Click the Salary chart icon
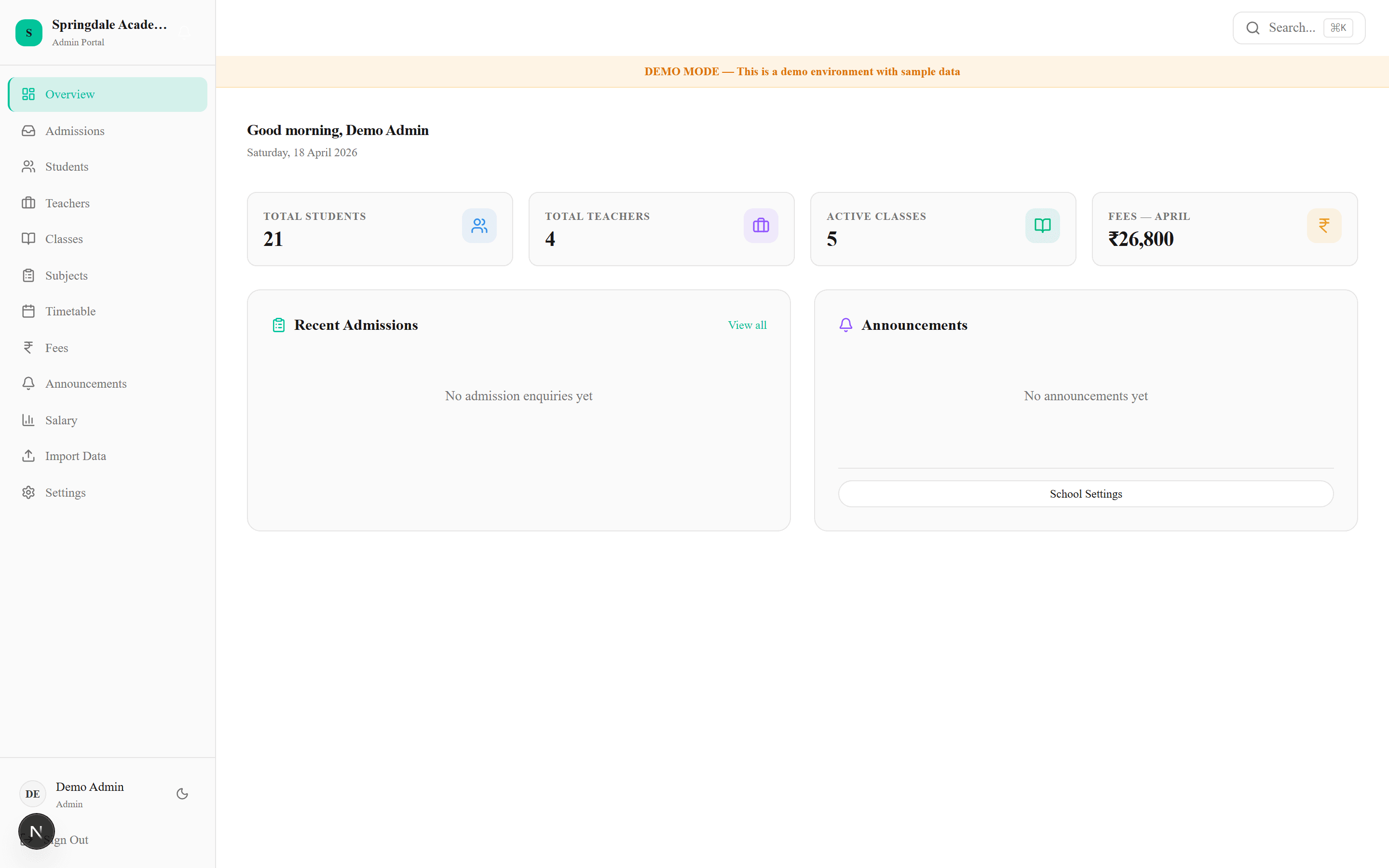Viewport: 1389px width, 868px height. 29,420
